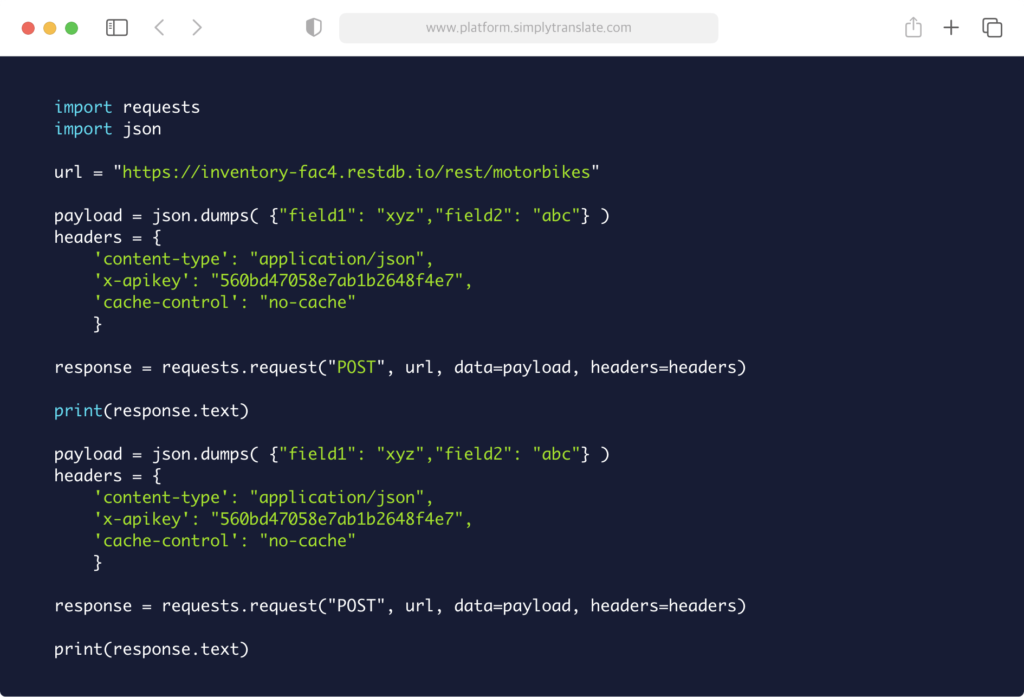Select the address bar showing platform.simplytranslate.com
Viewport: 1024px width, 697px height.
coord(528,27)
